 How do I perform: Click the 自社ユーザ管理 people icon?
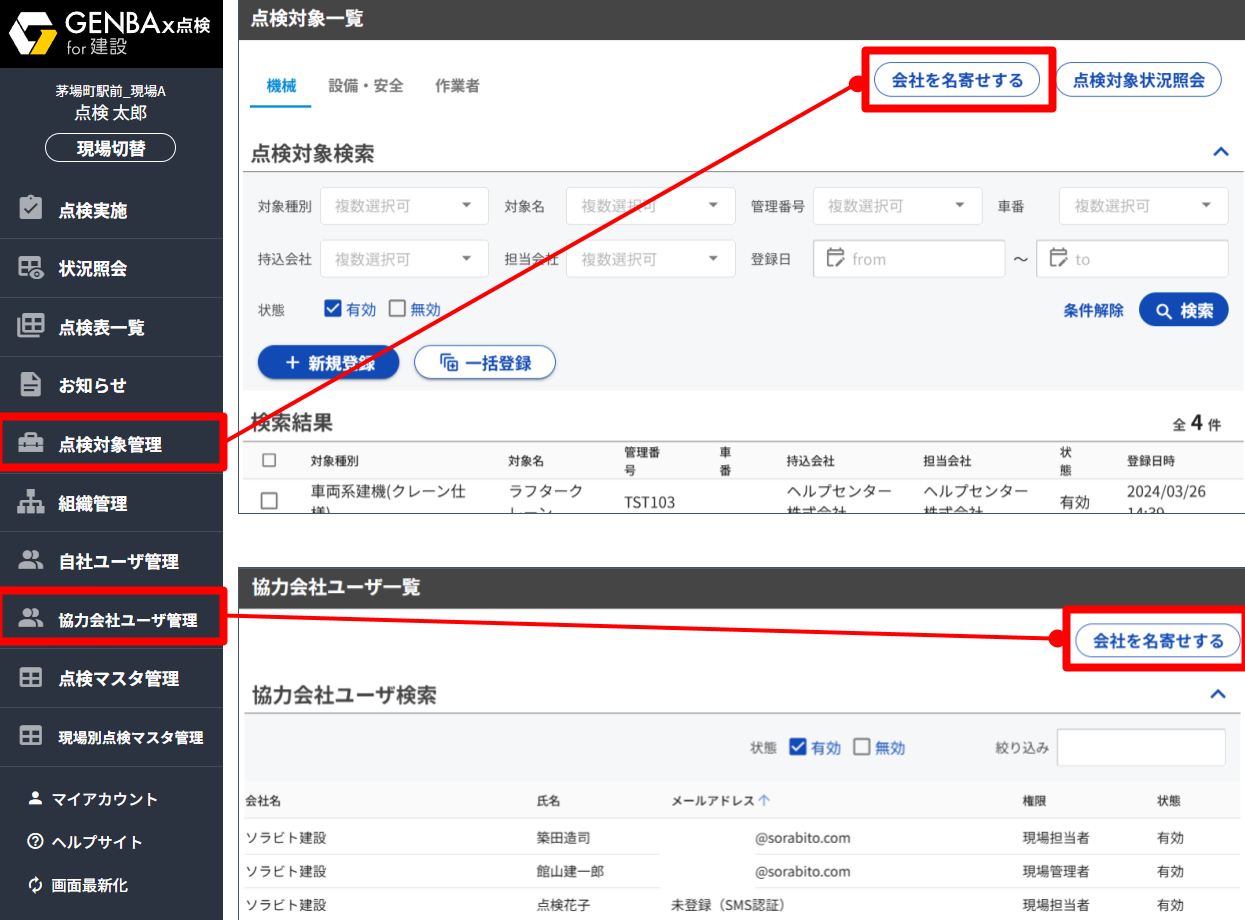(x=31, y=561)
